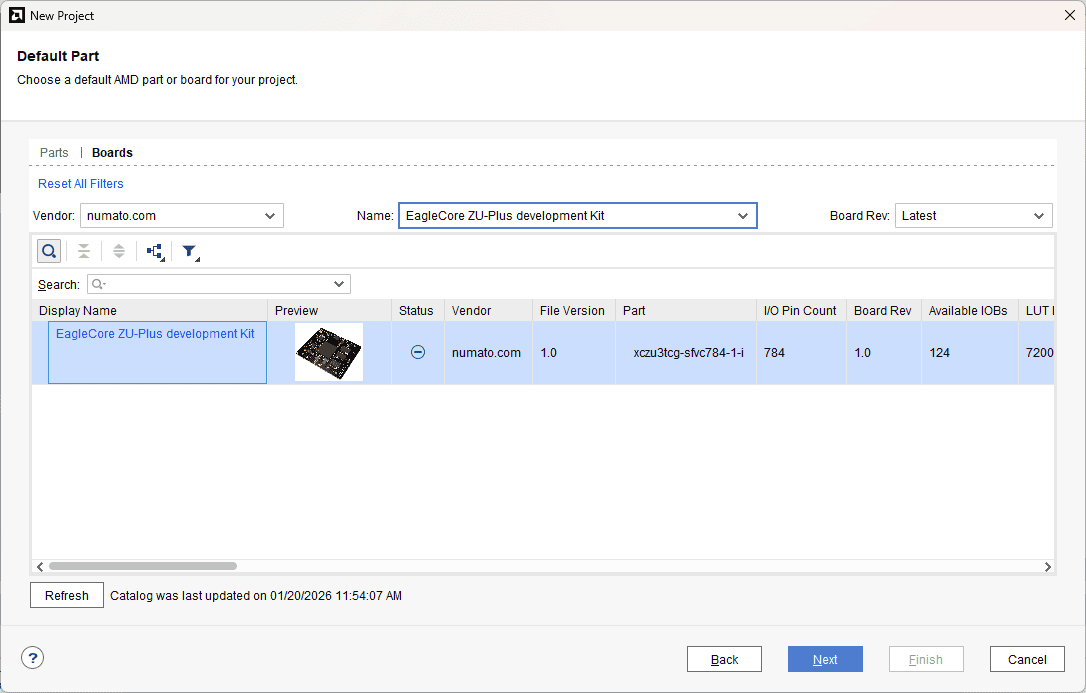
Task: Click the Vivado logo in the title bar
Action: [x=16, y=15]
